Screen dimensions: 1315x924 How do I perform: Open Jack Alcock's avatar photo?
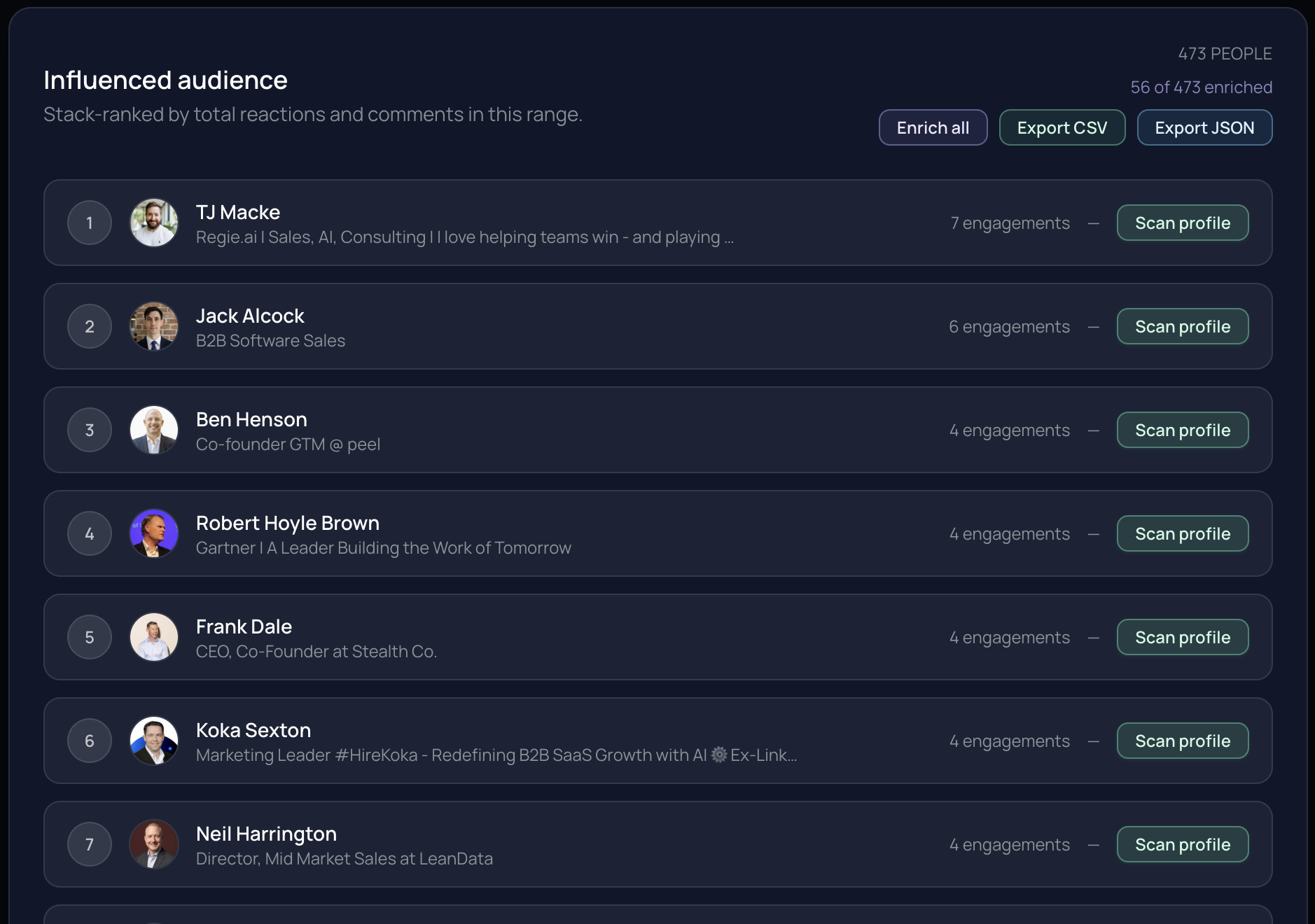[154, 326]
